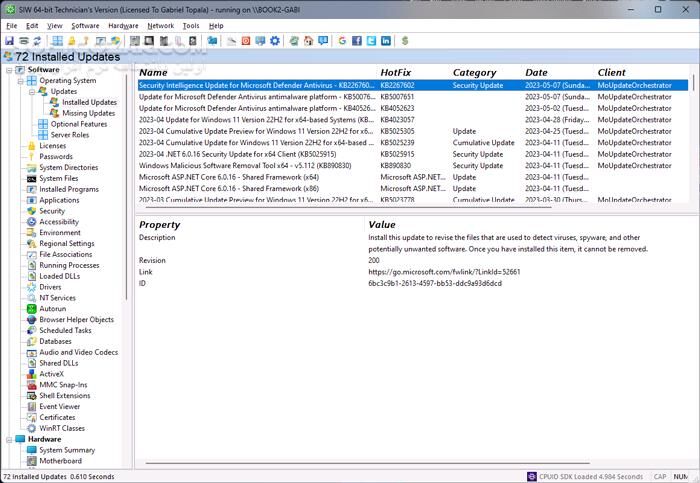
Task: Click the green dollar sign icon
Action: pos(405,41)
